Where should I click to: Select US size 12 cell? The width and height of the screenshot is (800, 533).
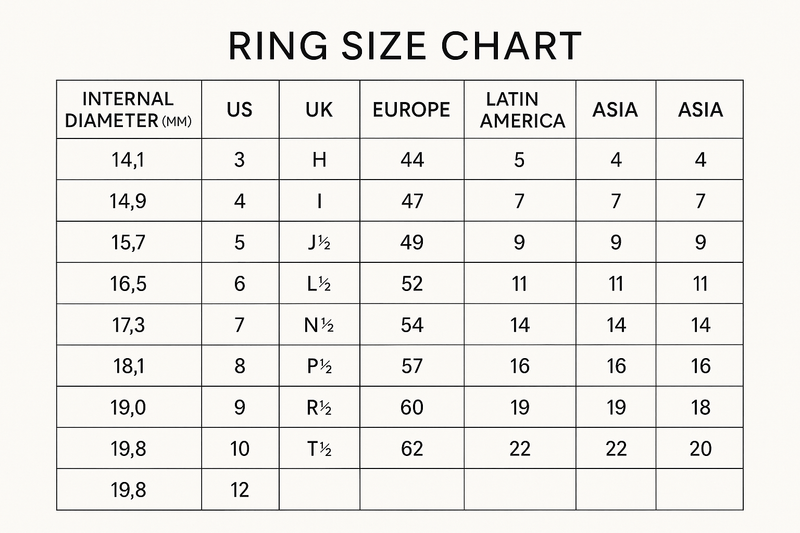point(240,490)
